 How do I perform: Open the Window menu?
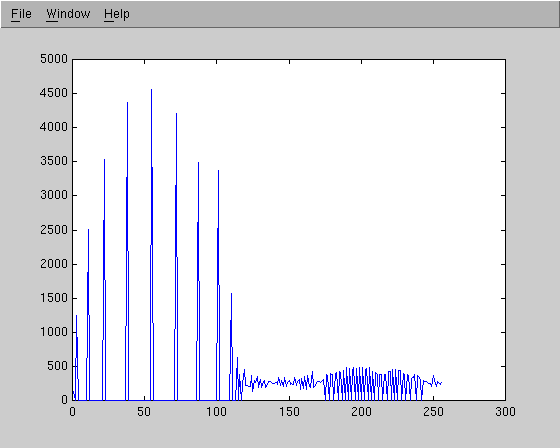tap(68, 14)
